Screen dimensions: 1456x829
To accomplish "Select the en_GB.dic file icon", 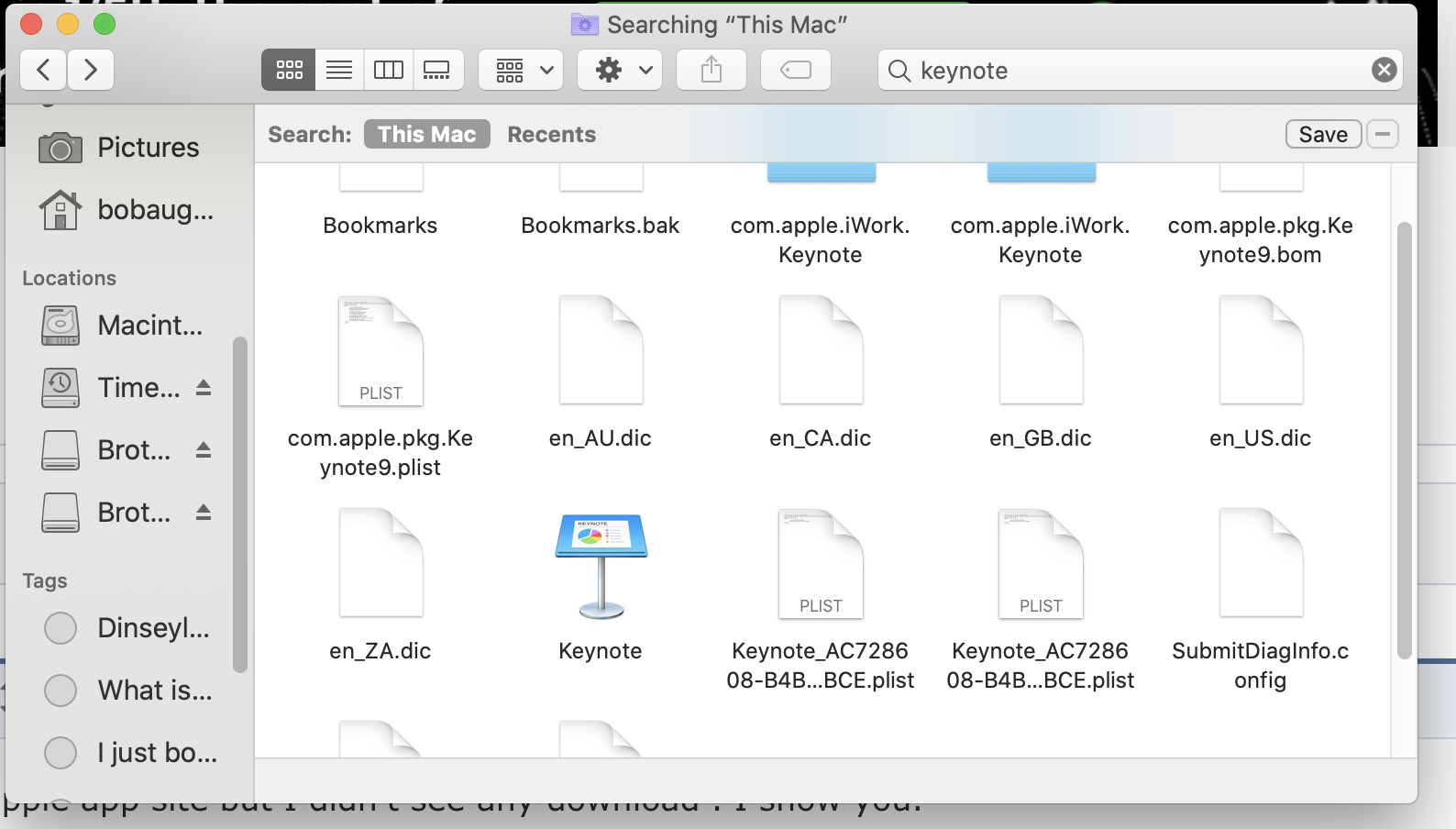I will pos(1041,350).
